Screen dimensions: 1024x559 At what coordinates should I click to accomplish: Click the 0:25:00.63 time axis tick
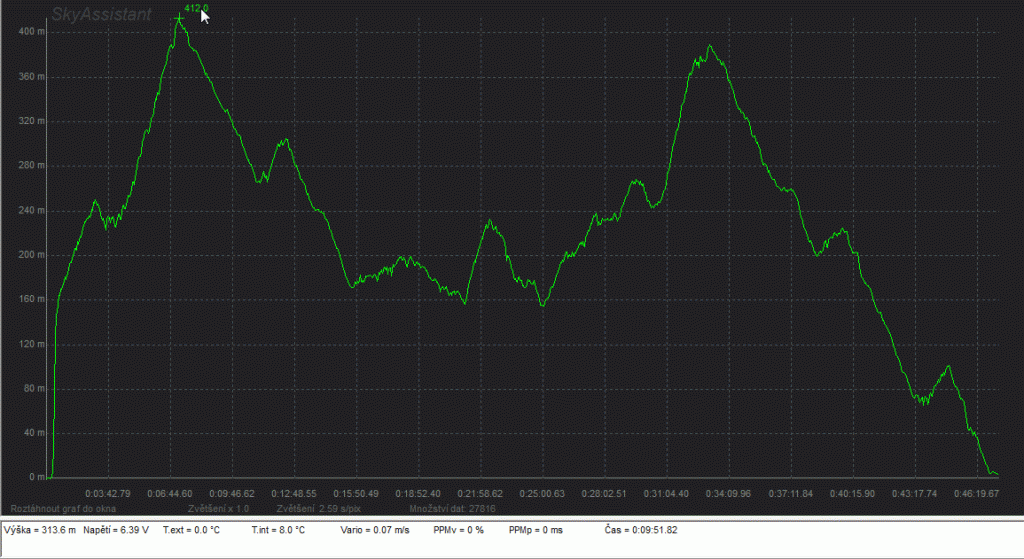(x=543, y=494)
